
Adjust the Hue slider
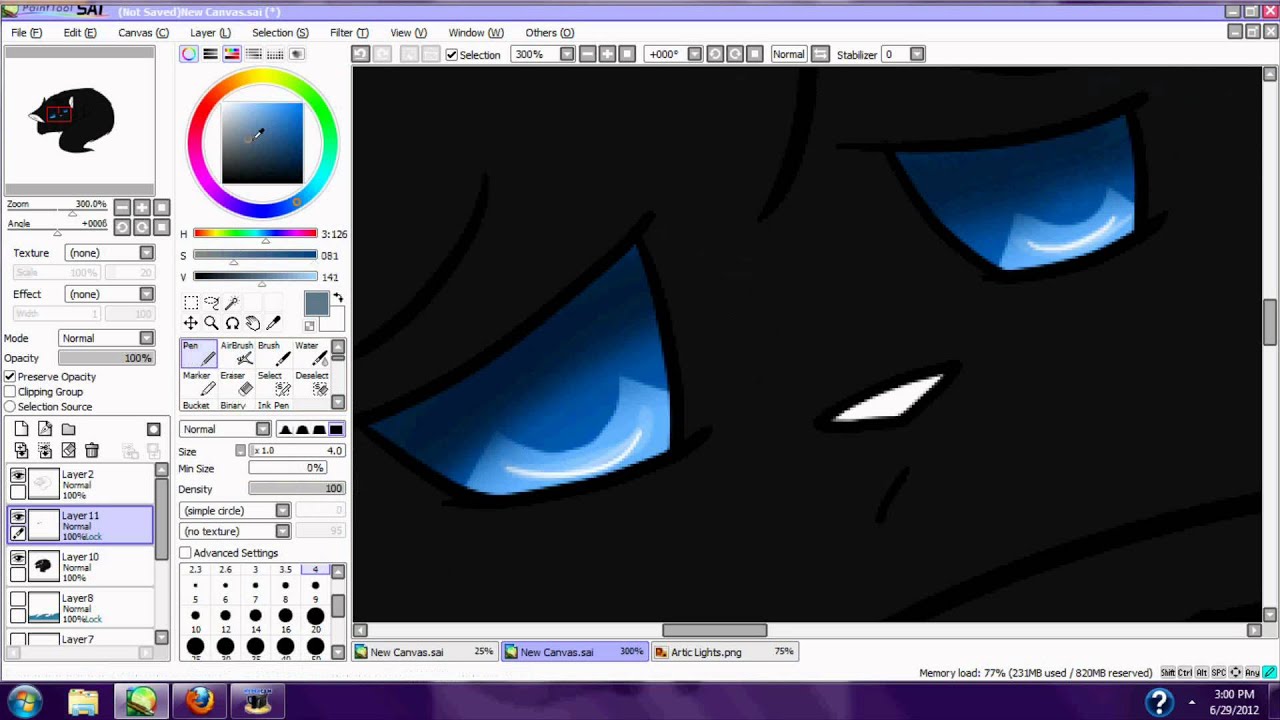pos(255,234)
